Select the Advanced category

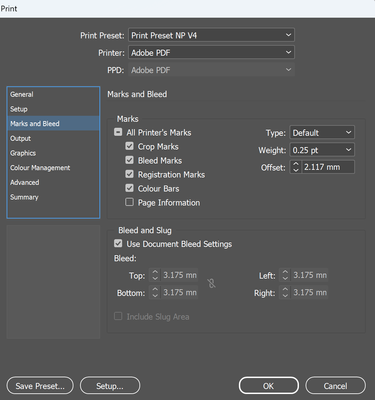[53, 182]
